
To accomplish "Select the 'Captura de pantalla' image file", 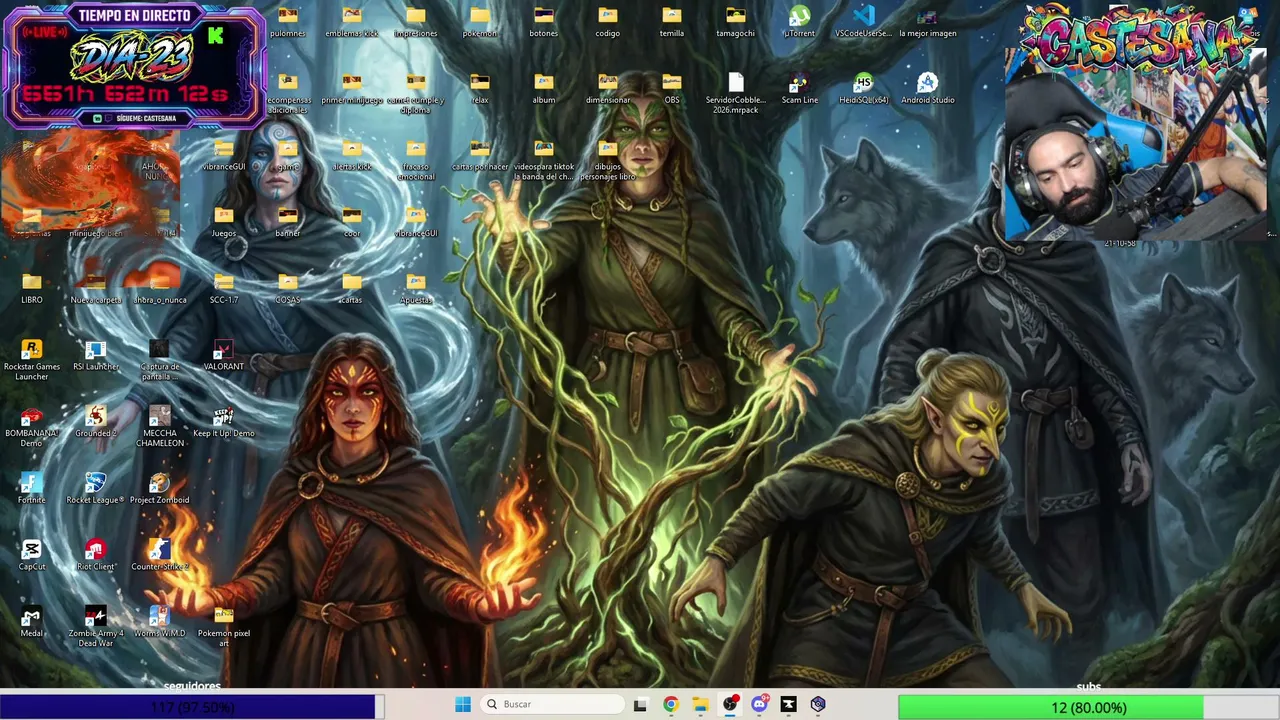I will [x=160, y=360].
